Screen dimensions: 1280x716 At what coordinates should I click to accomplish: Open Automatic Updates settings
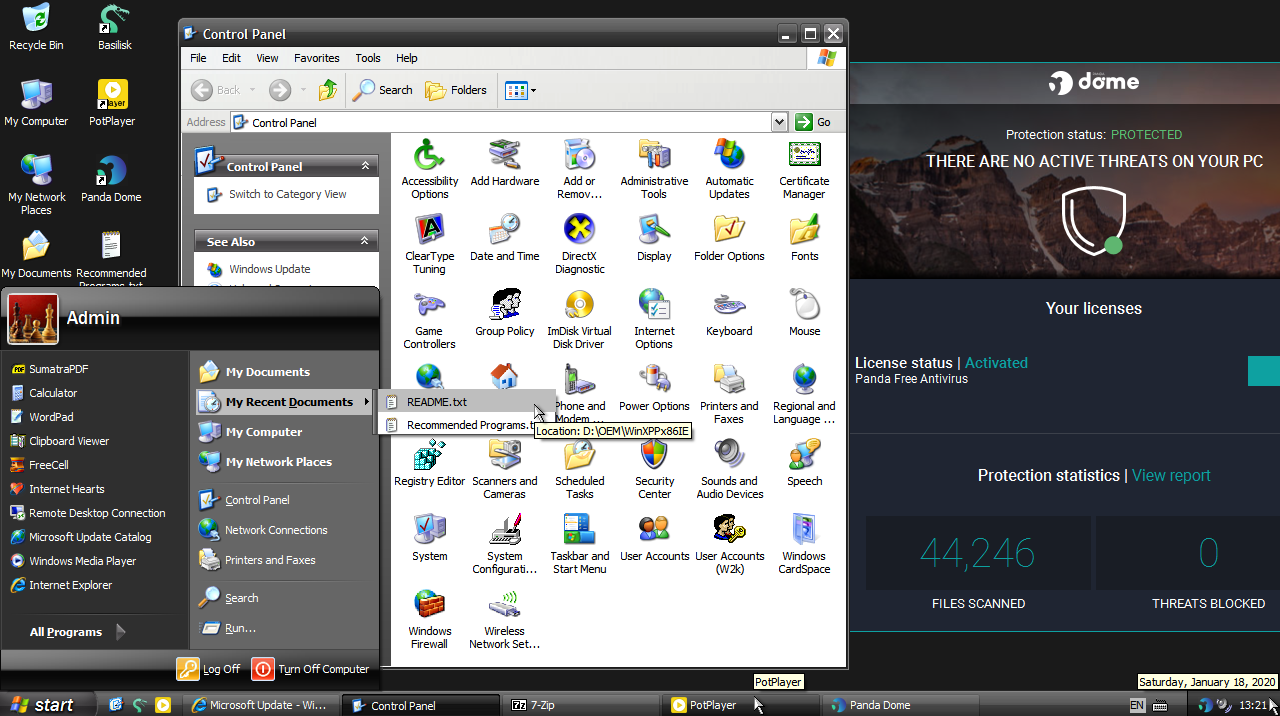(729, 169)
